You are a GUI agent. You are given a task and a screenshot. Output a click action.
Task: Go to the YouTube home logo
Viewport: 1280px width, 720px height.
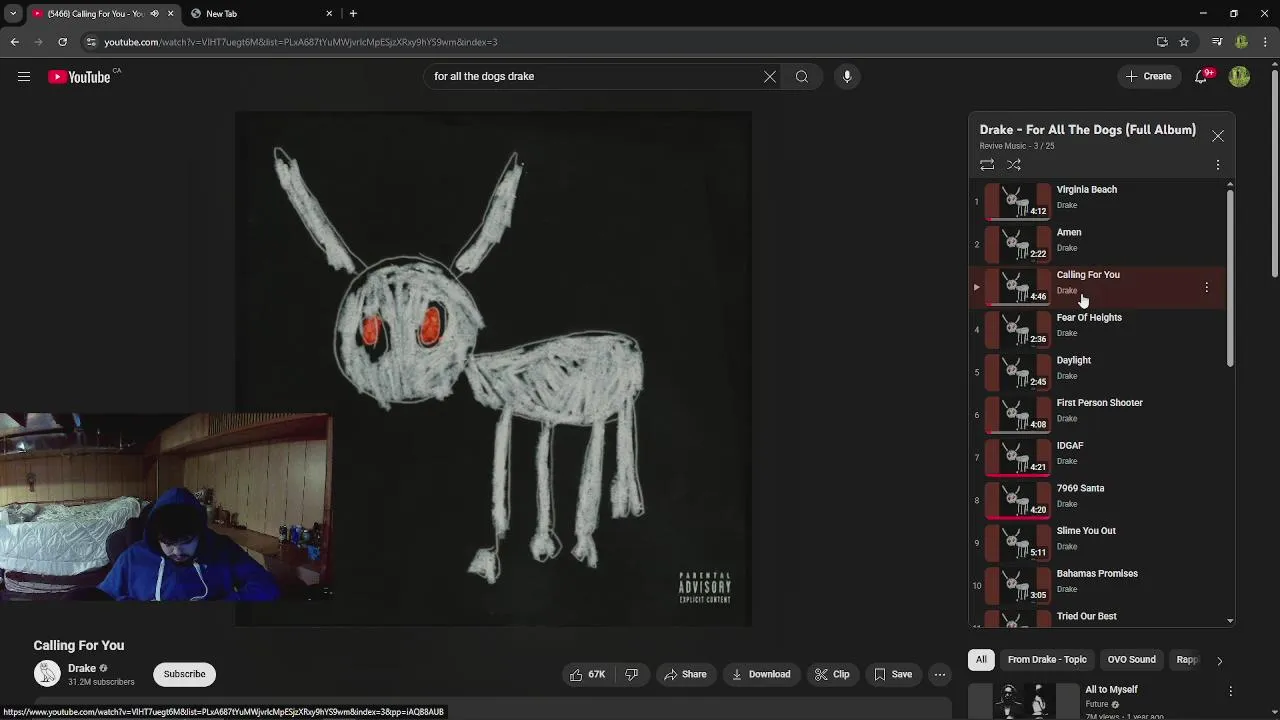(x=79, y=77)
